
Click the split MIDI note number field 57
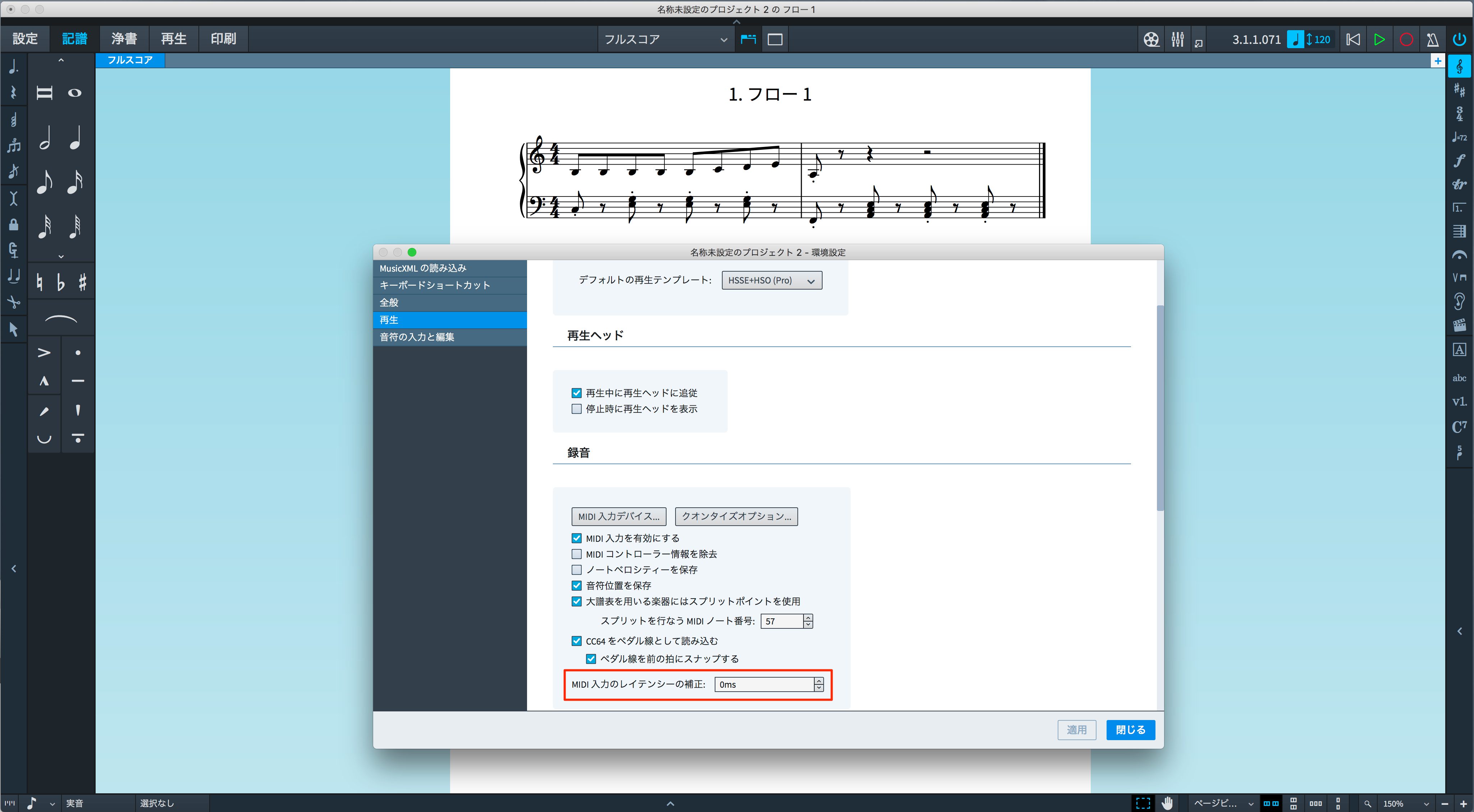(782, 621)
